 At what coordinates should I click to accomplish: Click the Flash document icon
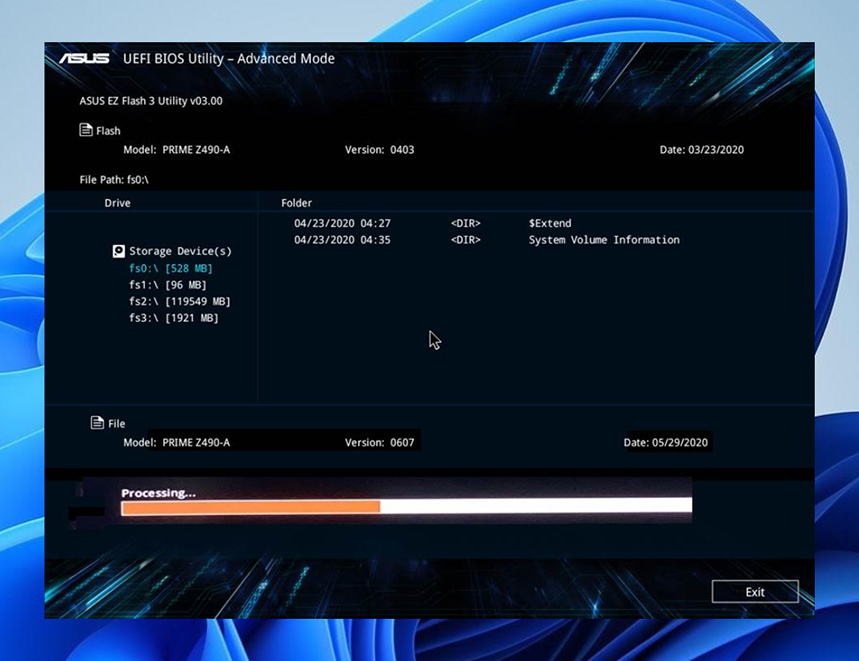[85, 130]
